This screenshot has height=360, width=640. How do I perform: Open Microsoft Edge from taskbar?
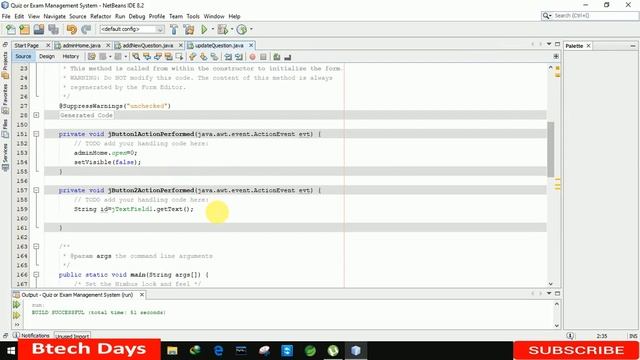pos(218,351)
